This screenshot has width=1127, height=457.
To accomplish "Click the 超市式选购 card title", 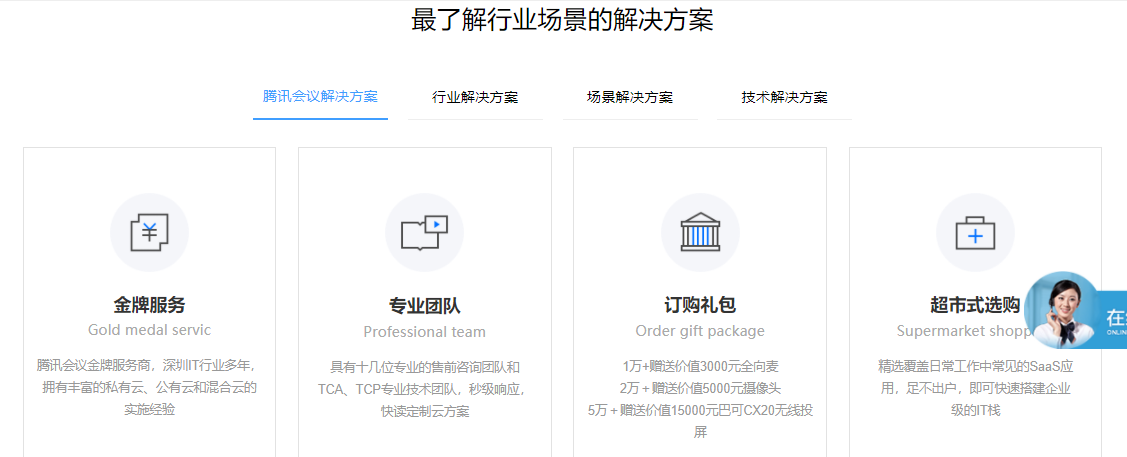I will (x=975, y=305).
